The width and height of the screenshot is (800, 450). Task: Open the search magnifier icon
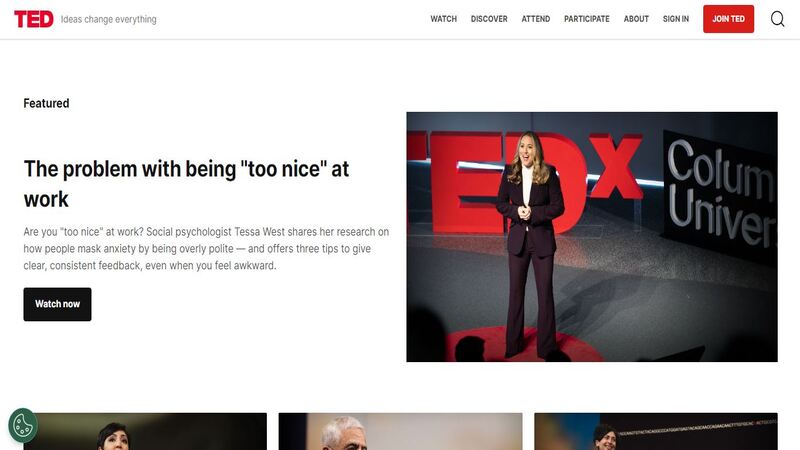[x=777, y=19]
